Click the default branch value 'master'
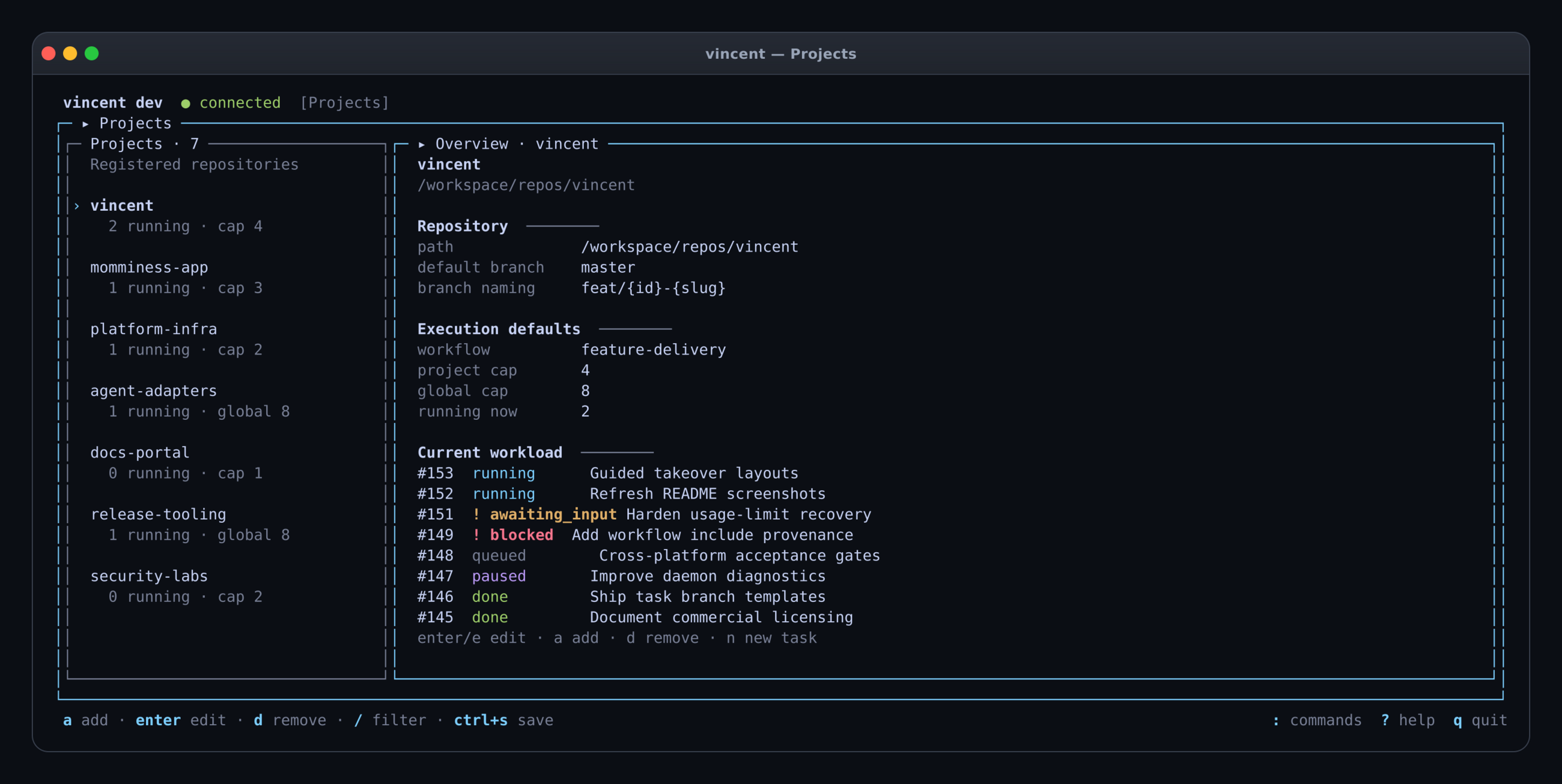Image resolution: width=1562 pixels, height=784 pixels. tap(607, 268)
